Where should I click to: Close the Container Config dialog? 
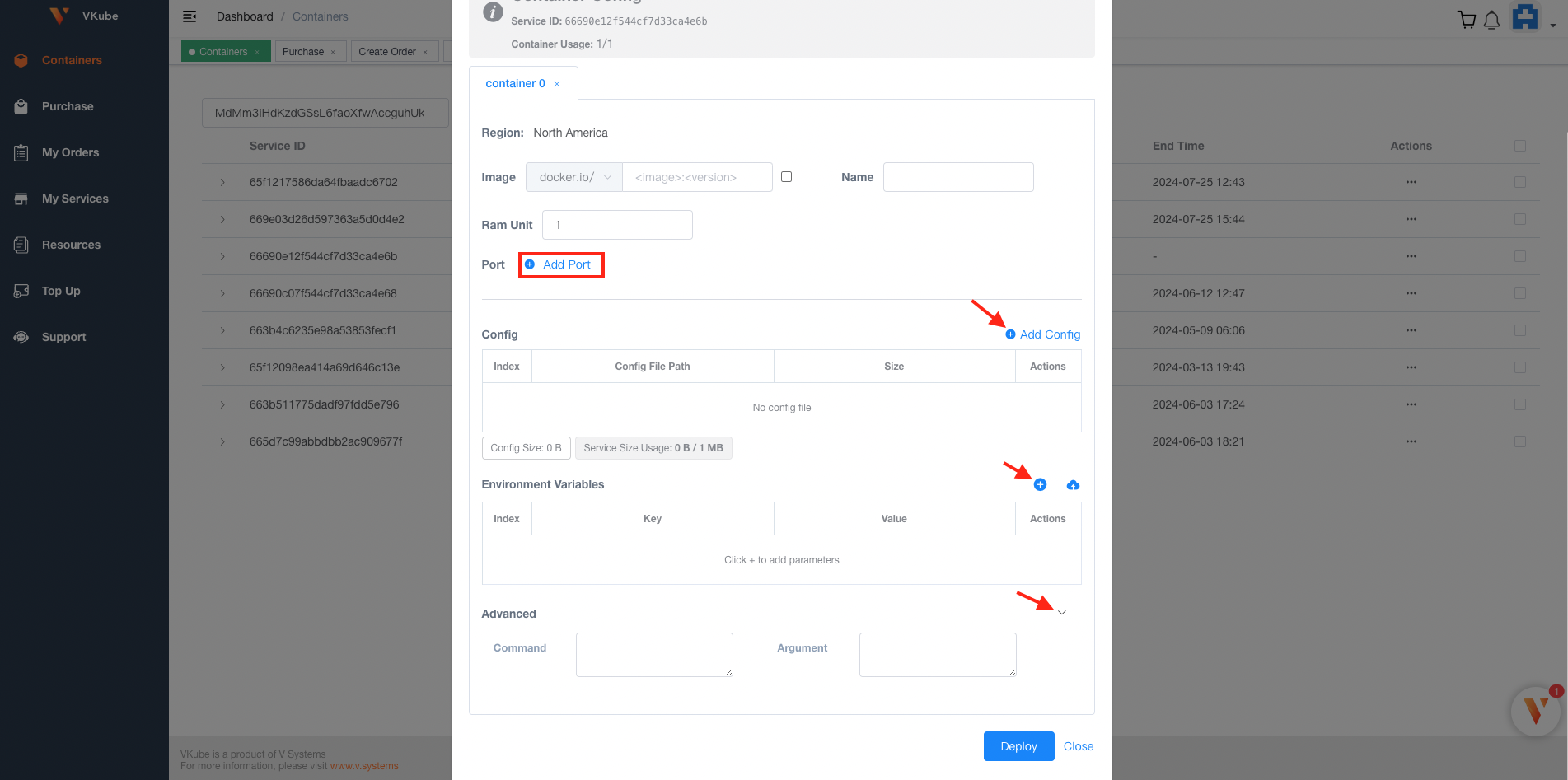pos(1078,746)
